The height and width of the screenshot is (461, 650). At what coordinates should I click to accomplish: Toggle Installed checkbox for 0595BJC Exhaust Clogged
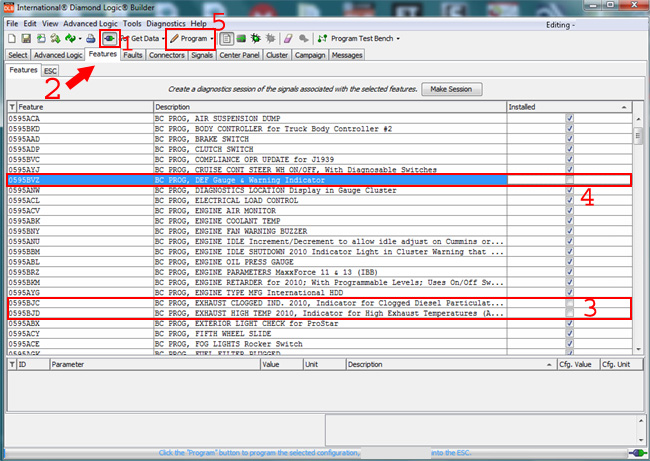coord(570,303)
